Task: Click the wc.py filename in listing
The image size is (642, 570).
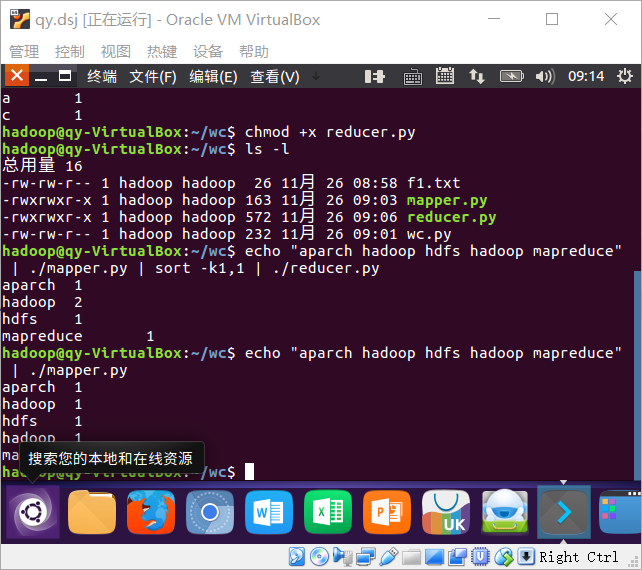Action: point(429,234)
